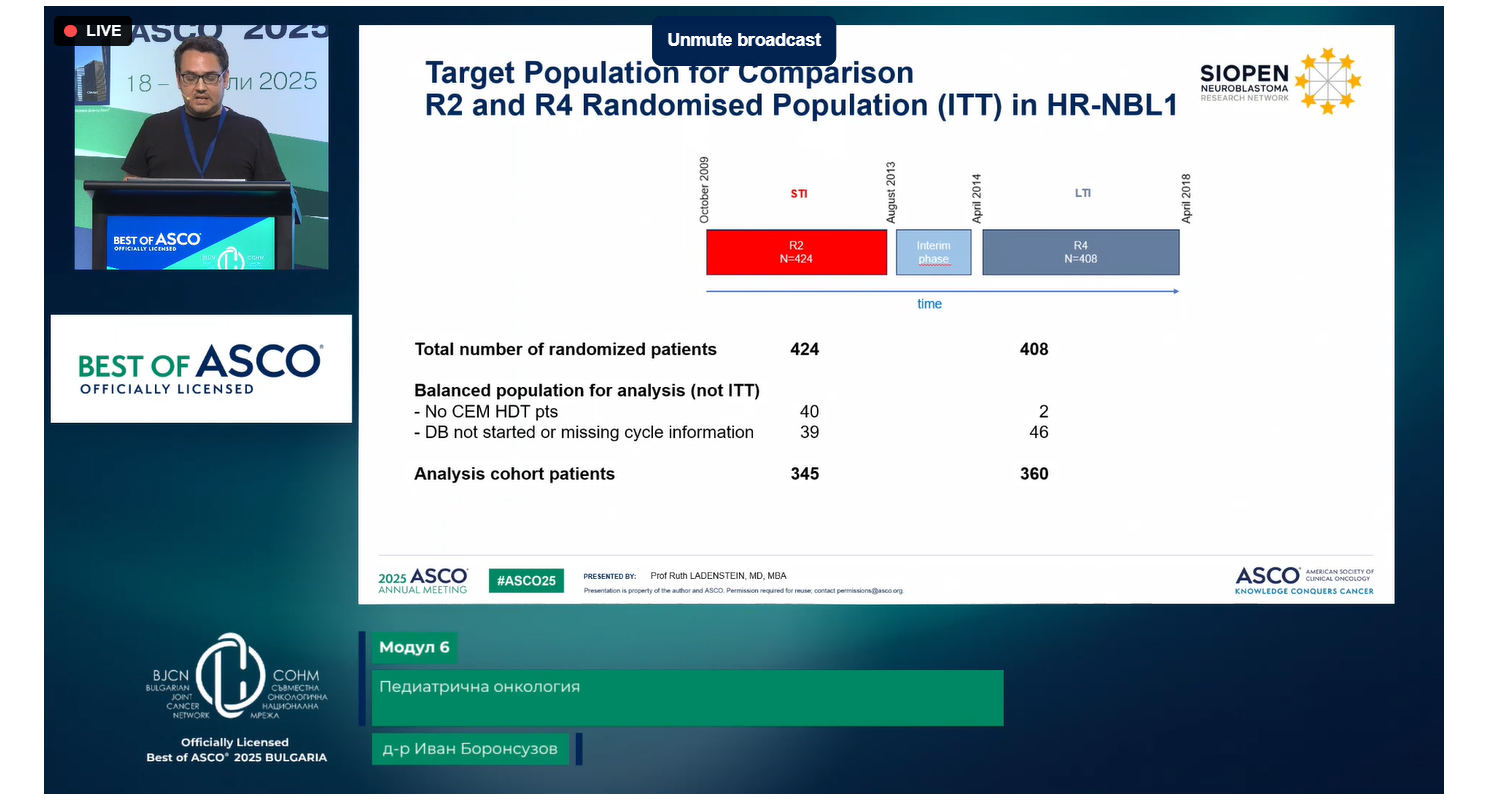
Task: Click the Unmute broadcast button
Action: point(743,40)
